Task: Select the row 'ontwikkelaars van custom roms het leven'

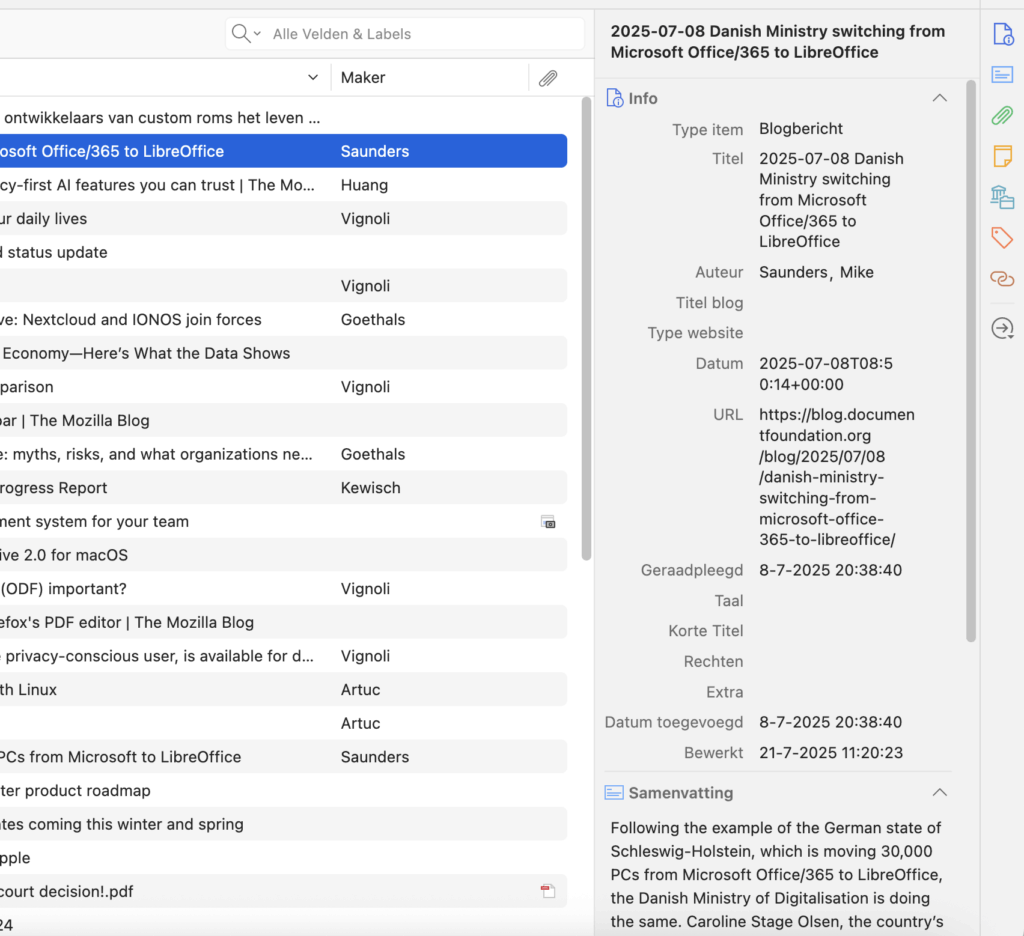Action: (x=283, y=118)
